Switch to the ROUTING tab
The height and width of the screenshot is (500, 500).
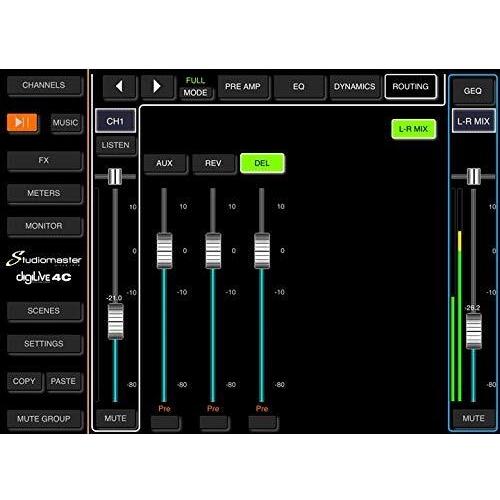click(x=410, y=87)
